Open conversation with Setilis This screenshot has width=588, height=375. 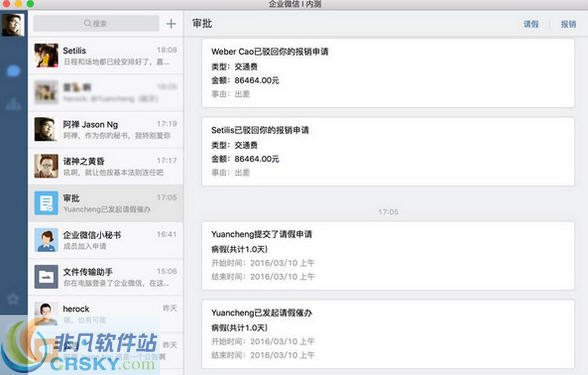click(106, 56)
